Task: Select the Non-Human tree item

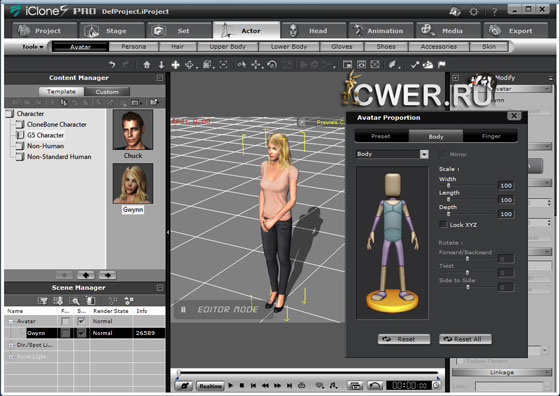Action: 45,146
